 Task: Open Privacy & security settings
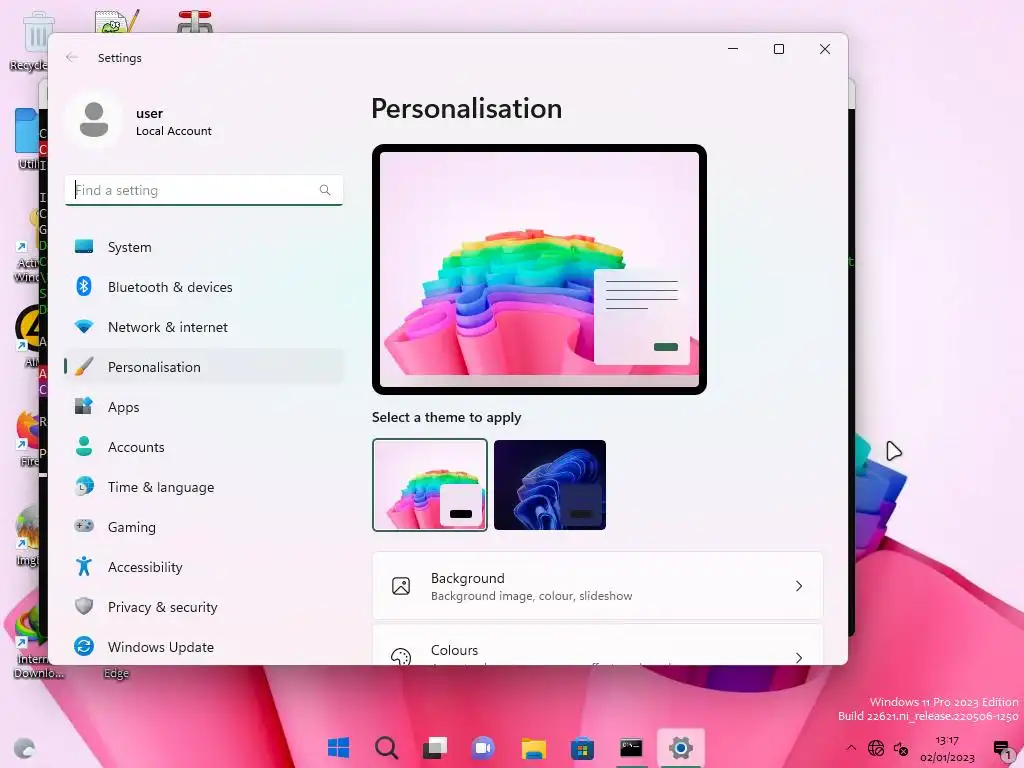tap(204, 606)
